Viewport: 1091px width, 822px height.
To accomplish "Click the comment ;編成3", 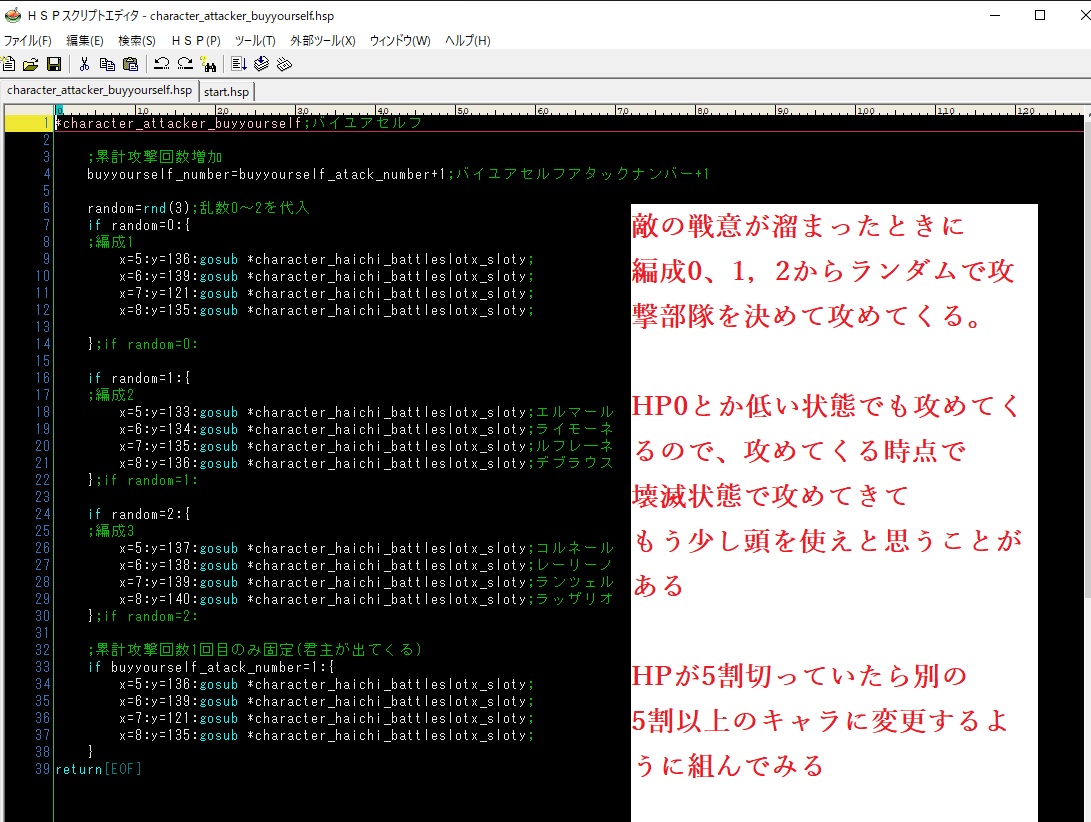I will (x=111, y=530).
